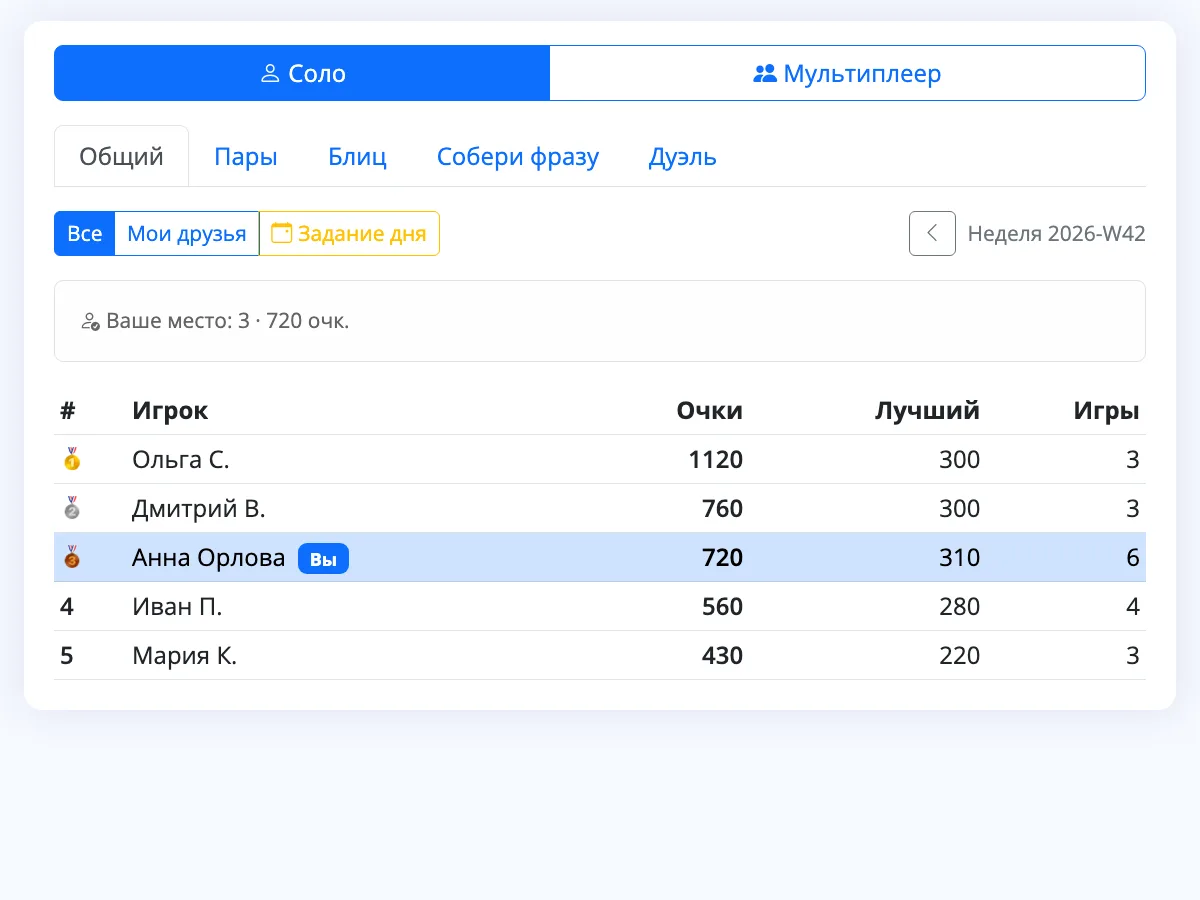The height and width of the screenshot is (900, 1200).
Task: Click the Лучший column header
Action: click(927, 410)
